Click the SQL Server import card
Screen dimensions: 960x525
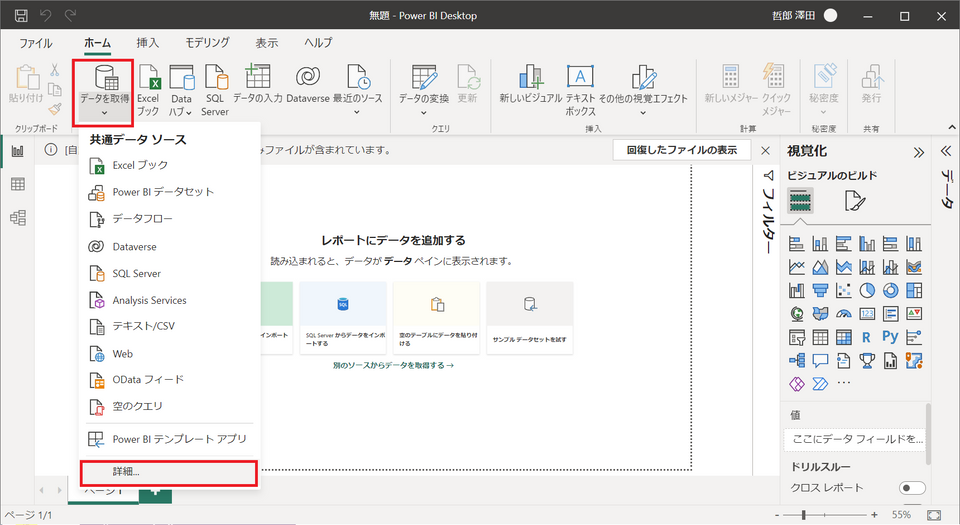343,318
